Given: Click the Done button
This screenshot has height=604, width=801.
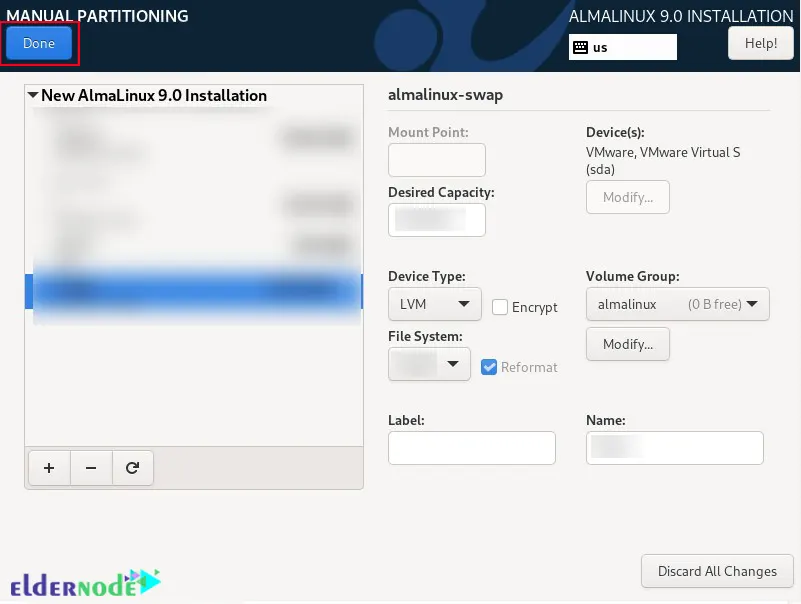Looking at the screenshot, I should pyautogui.click(x=39, y=43).
